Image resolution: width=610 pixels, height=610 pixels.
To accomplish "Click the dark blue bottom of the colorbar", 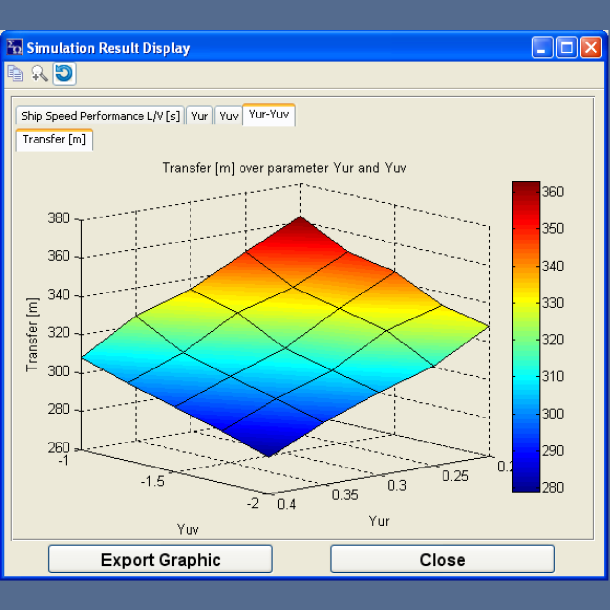I will point(524,483).
